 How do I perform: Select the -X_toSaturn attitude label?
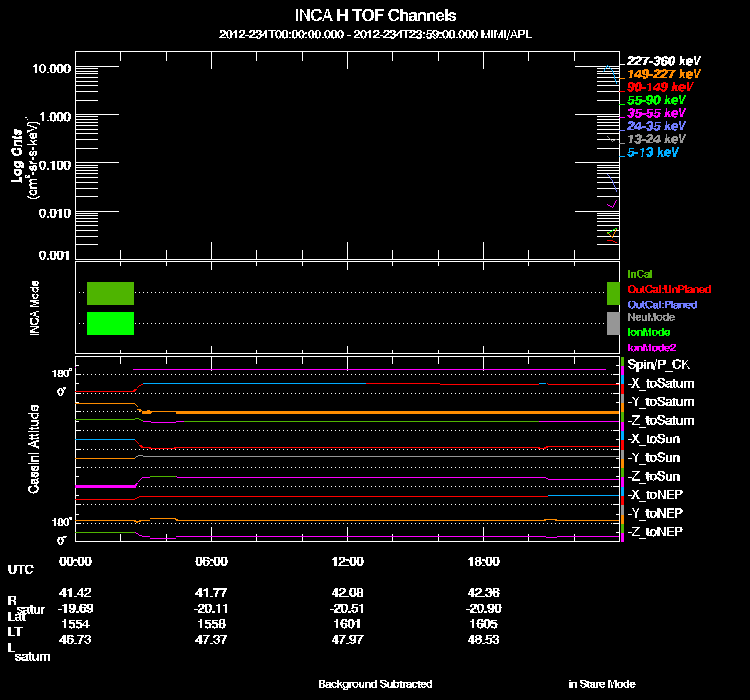click(660, 384)
